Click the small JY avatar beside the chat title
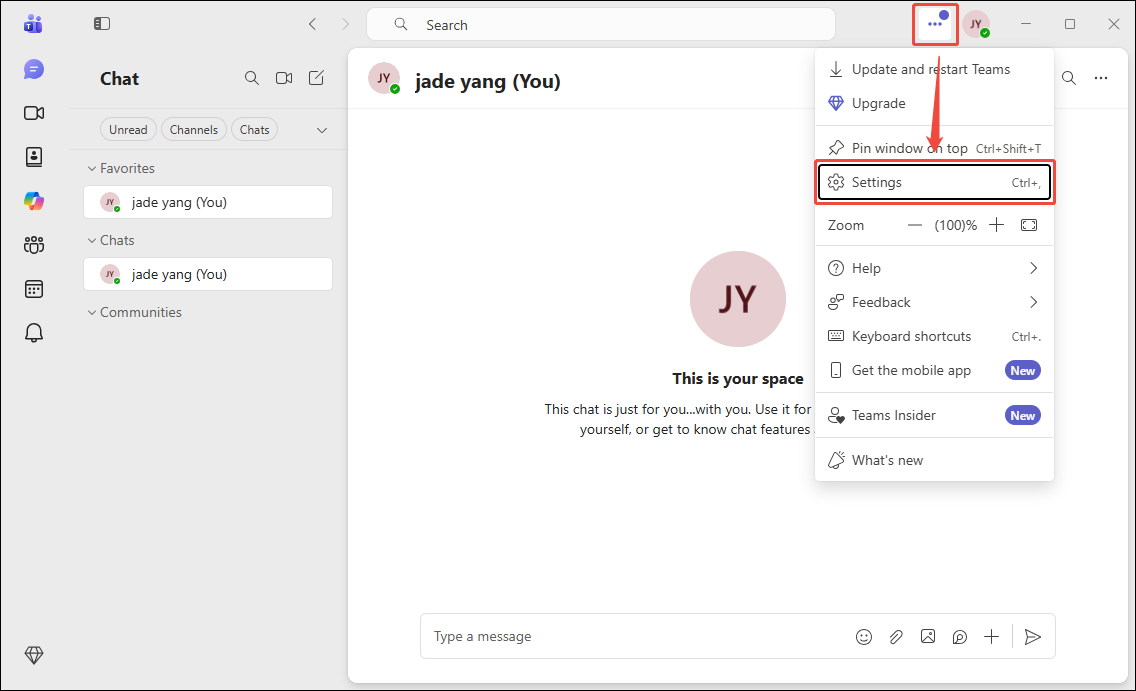This screenshot has height=691, width=1136. pos(384,78)
